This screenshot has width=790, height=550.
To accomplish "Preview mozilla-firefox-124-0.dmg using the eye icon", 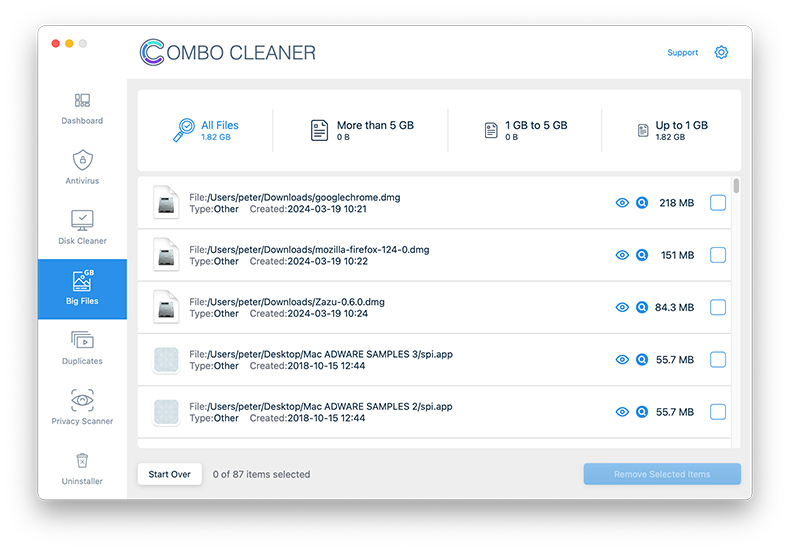I will (622, 255).
